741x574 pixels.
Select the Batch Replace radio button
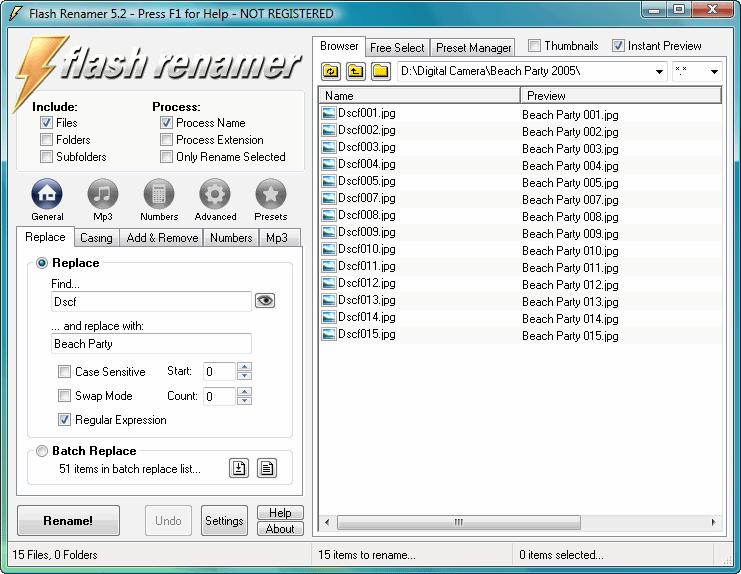42,451
